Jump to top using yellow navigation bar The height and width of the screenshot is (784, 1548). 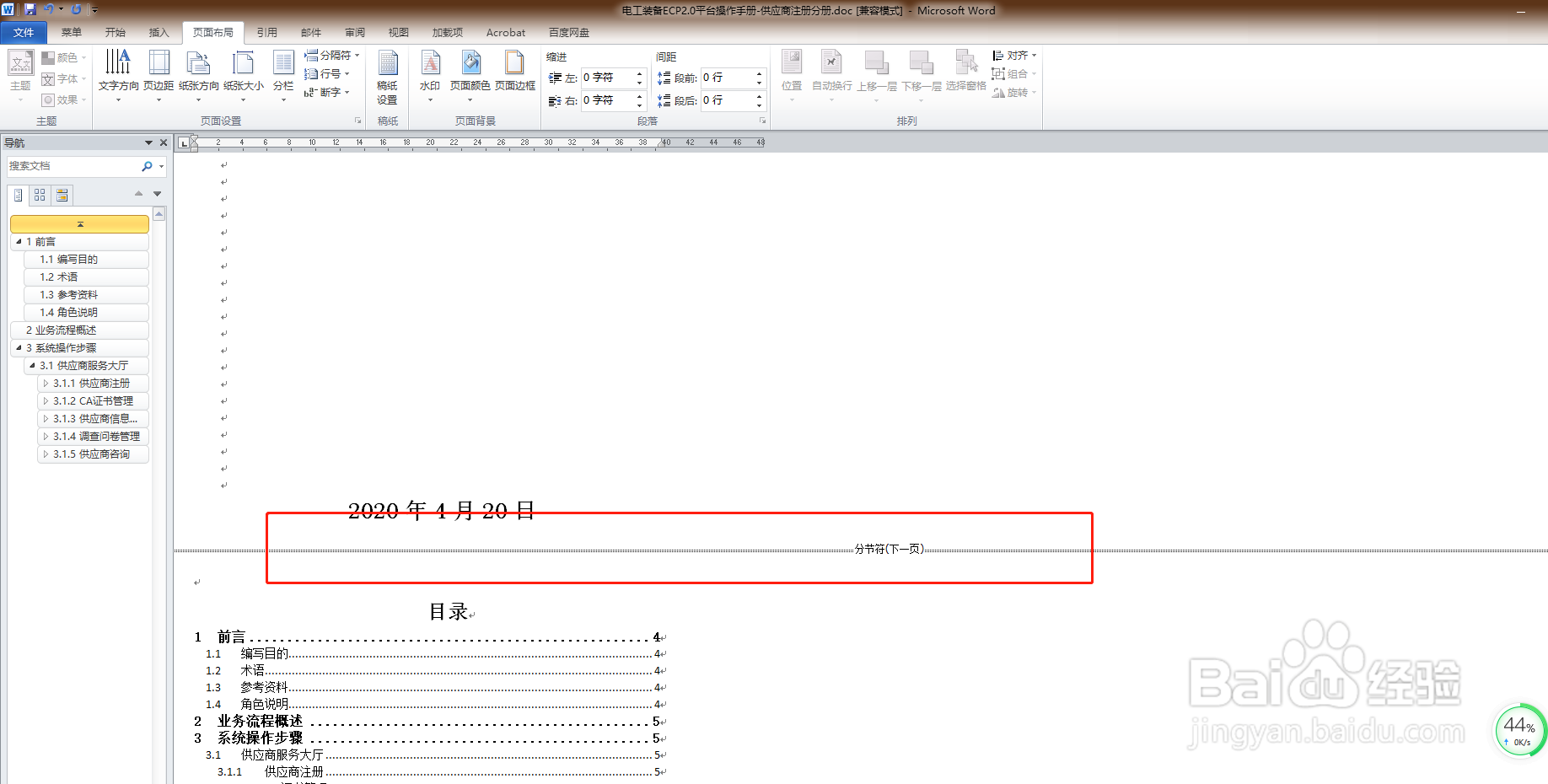point(80,224)
